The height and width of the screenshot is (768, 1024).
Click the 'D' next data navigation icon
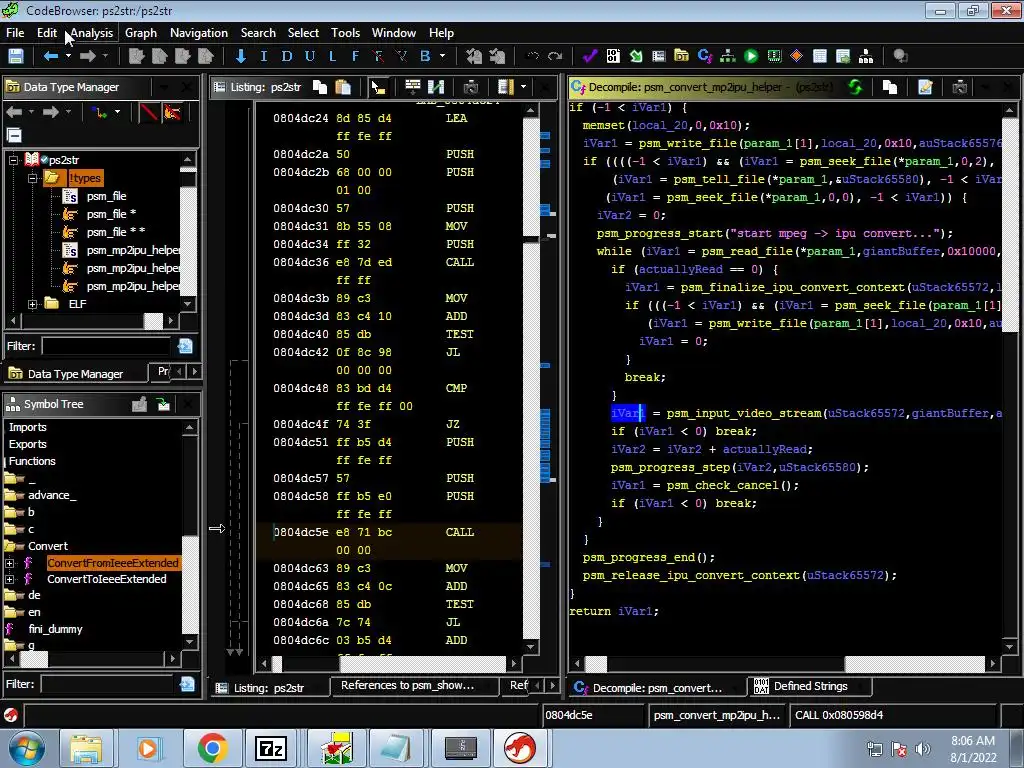tap(287, 56)
